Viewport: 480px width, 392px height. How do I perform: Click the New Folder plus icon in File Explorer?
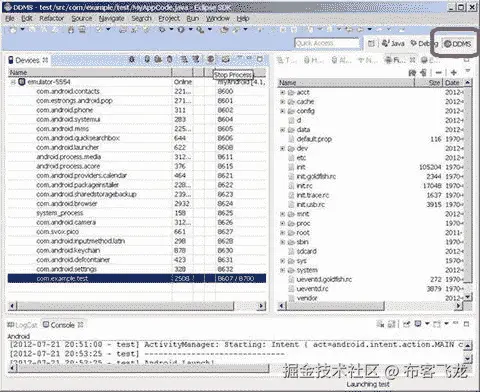tap(453, 72)
